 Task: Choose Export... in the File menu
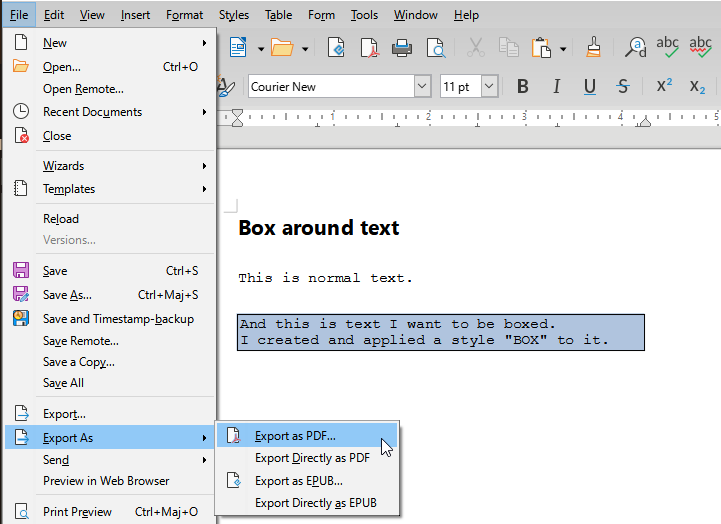pos(110,414)
